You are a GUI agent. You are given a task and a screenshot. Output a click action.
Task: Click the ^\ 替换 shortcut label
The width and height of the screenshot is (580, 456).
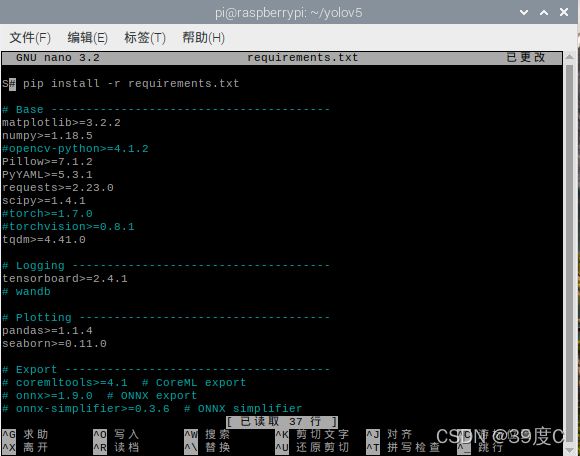tap(207, 448)
